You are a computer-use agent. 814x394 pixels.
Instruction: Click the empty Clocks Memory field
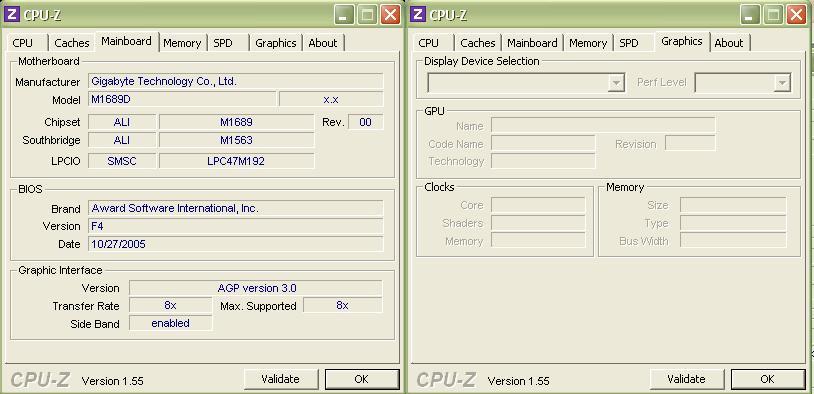pos(538,241)
